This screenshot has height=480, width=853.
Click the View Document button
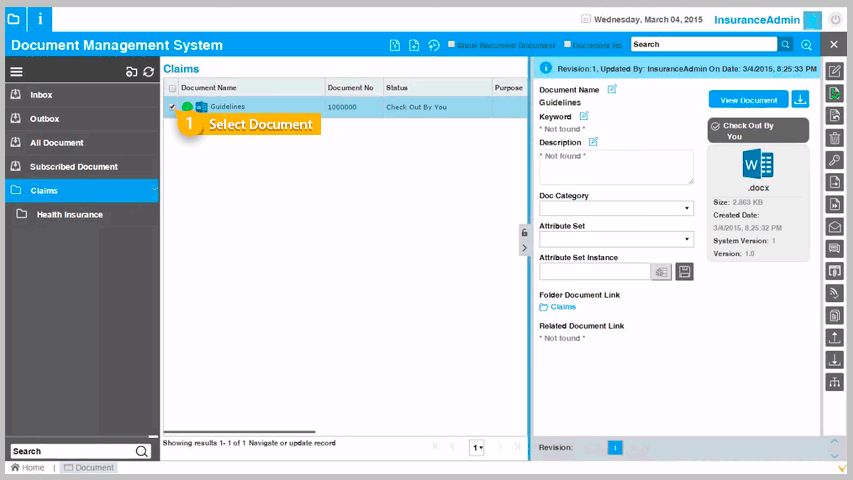pos(749,100)
